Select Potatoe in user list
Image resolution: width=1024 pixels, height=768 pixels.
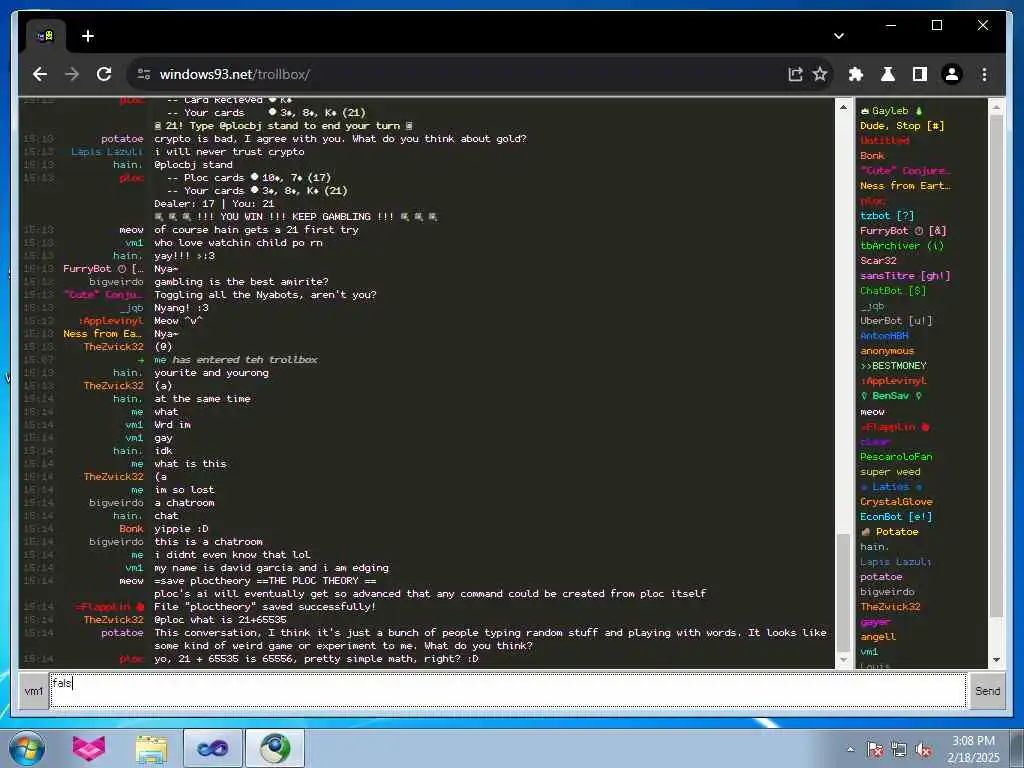tap(889, 532)
